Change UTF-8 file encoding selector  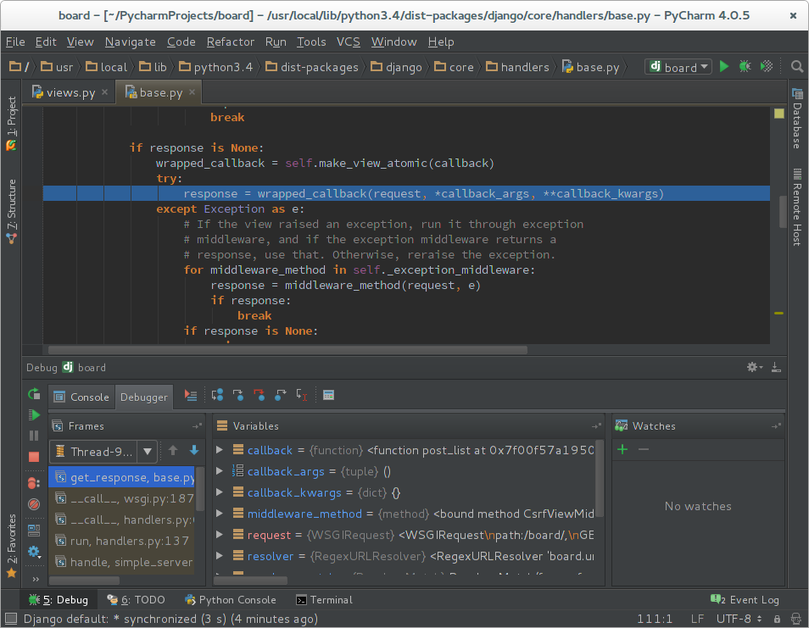pos(739,618)
